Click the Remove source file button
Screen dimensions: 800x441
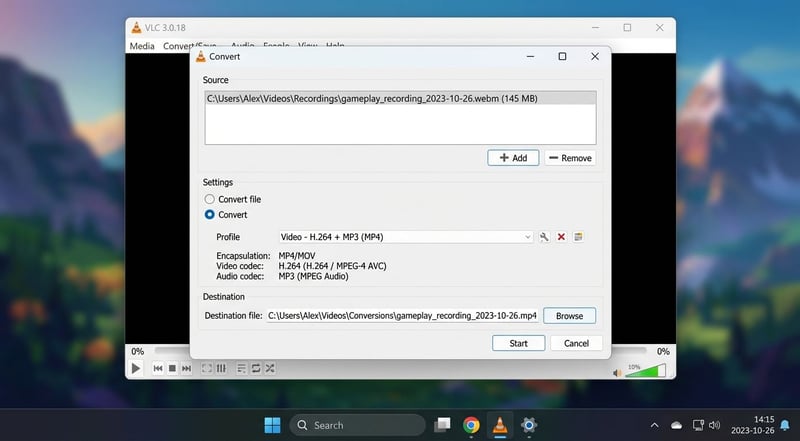pos(570,158)
